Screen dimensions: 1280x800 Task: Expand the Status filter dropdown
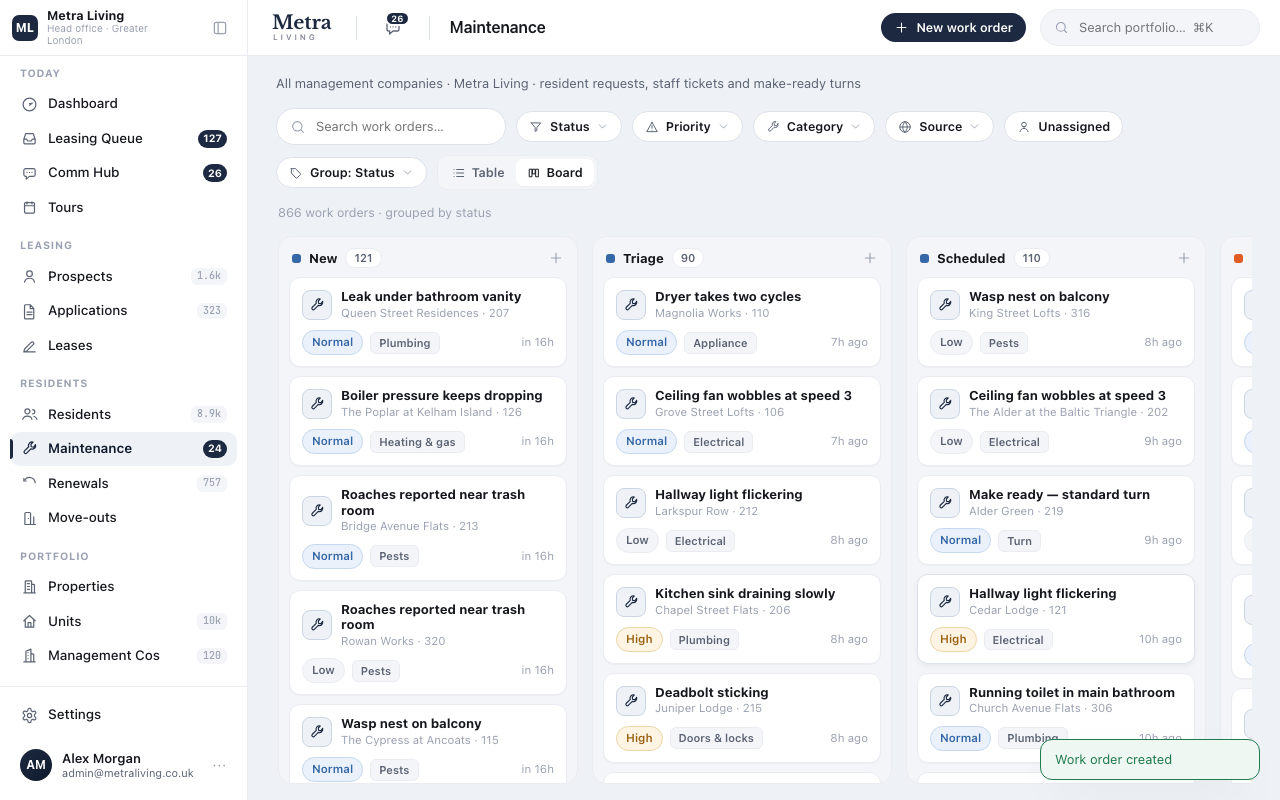(569, 127)
